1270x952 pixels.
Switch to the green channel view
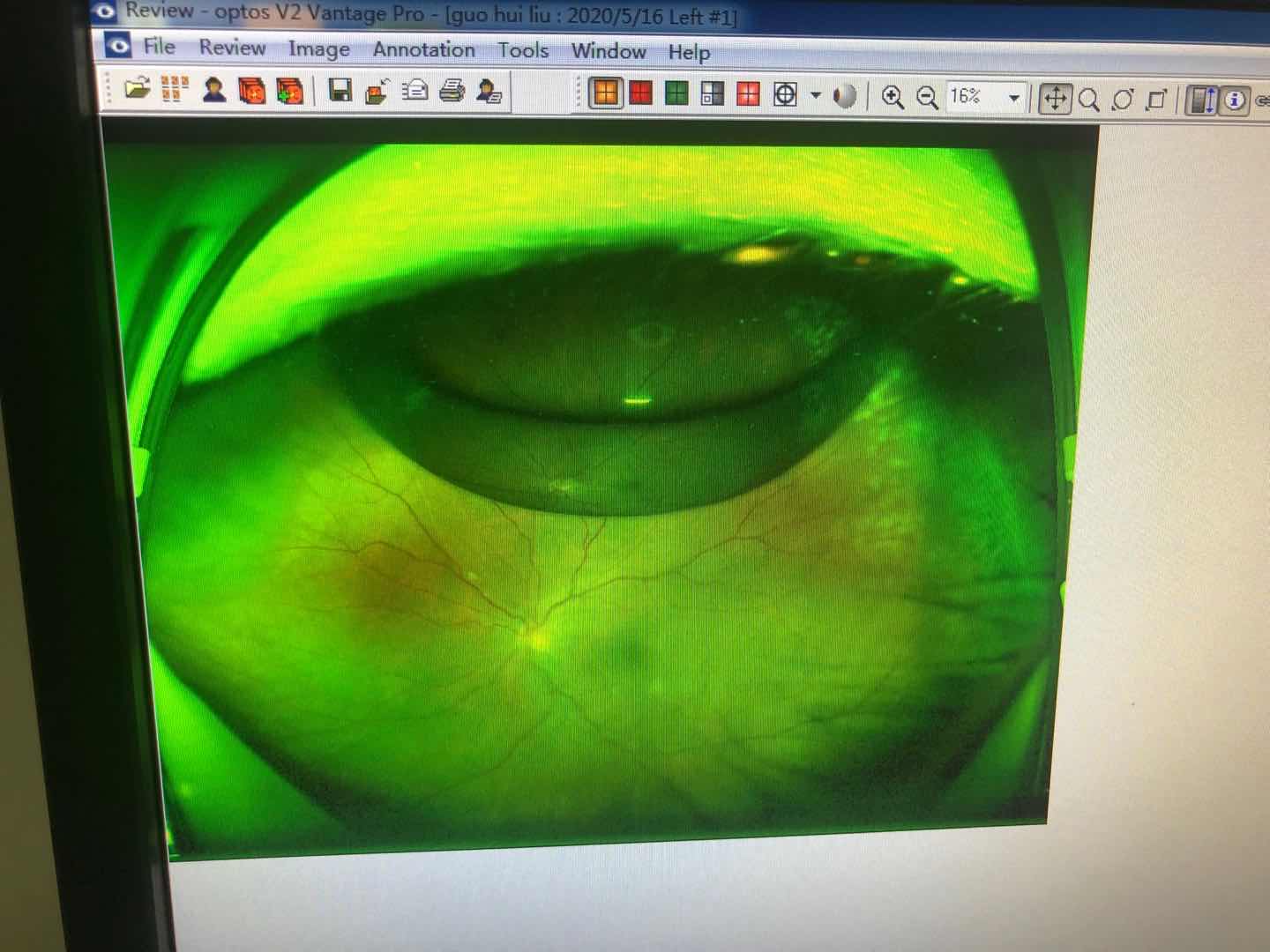(676, 93)
